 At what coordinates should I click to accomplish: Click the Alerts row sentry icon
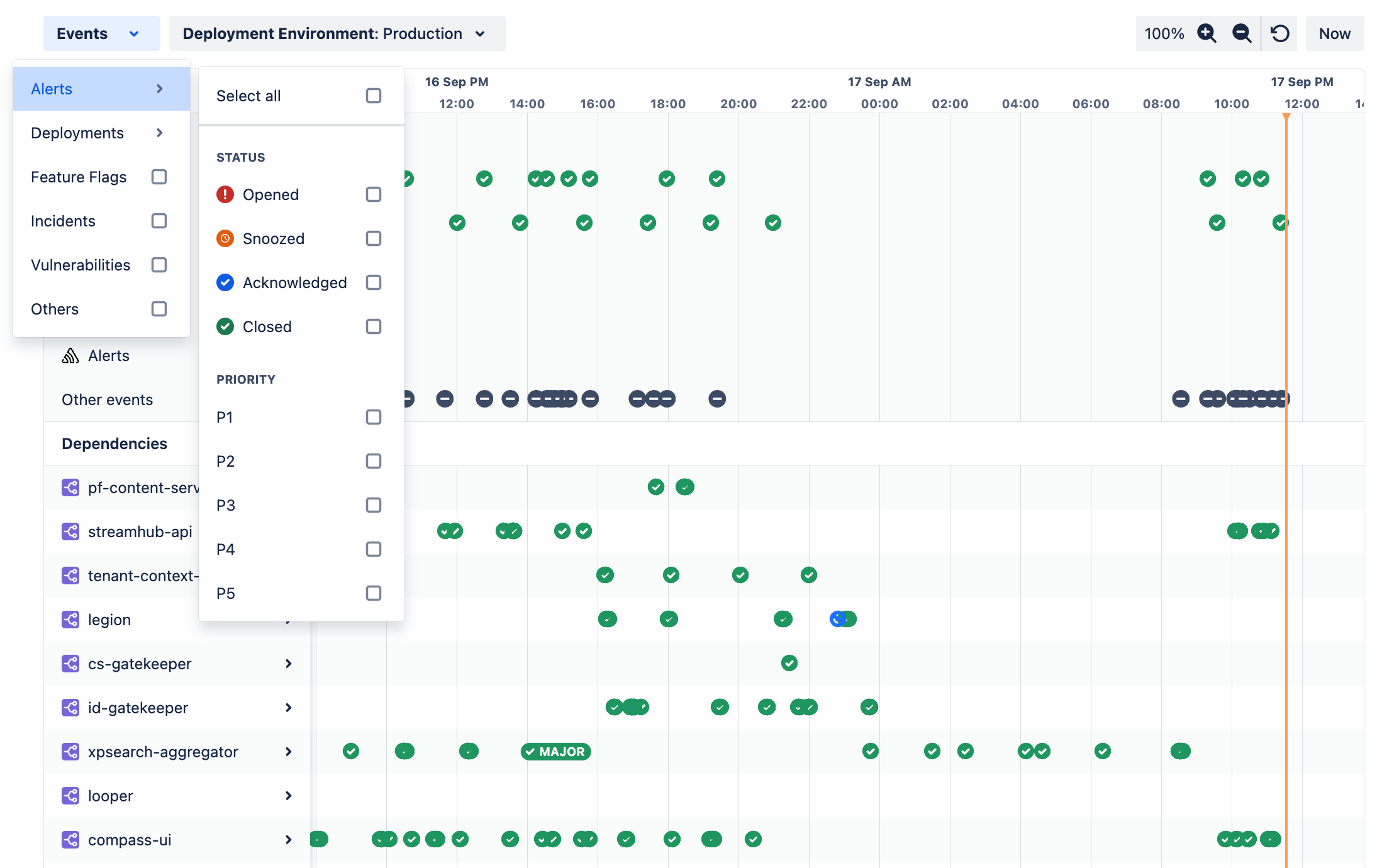[x=70, y=356]
